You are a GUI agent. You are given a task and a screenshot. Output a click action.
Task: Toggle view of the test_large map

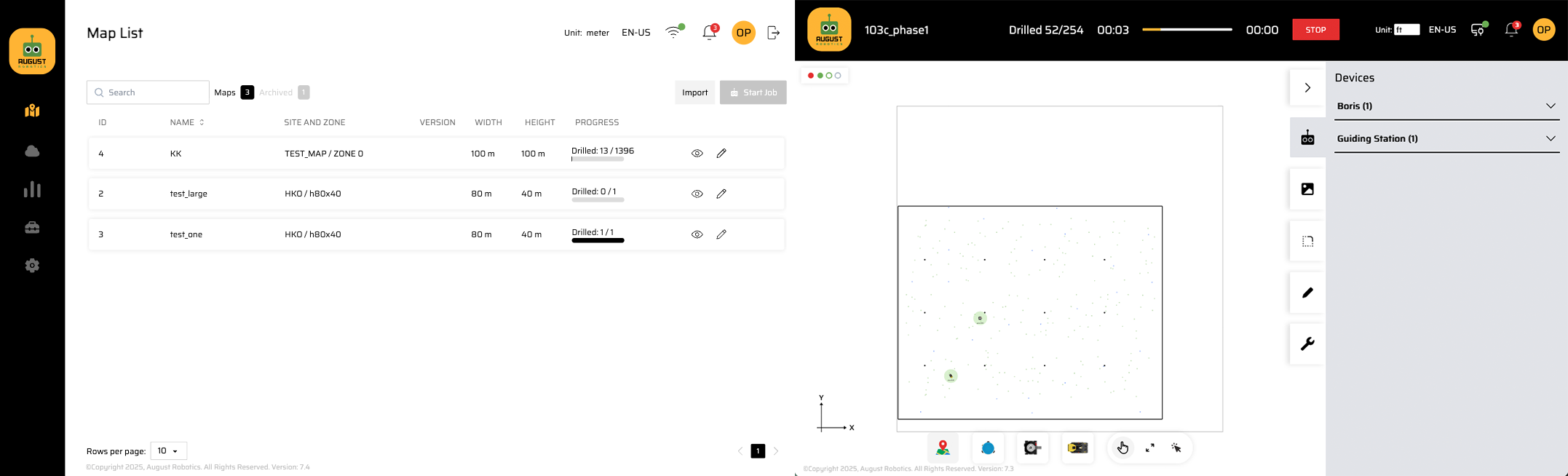coord(697,194)
